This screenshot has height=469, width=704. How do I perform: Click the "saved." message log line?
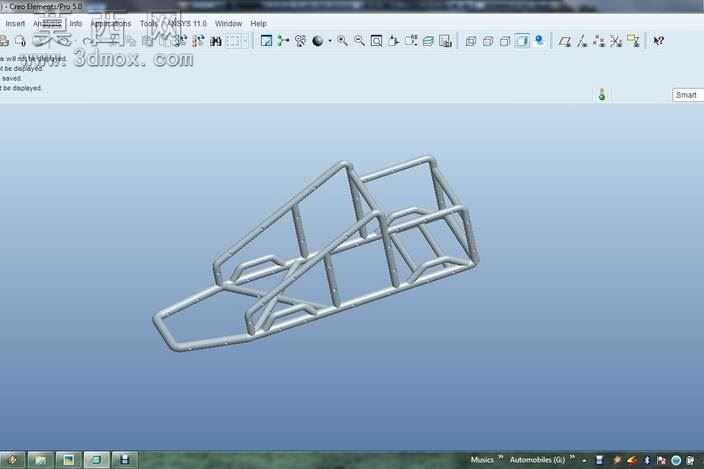[11, 78]
